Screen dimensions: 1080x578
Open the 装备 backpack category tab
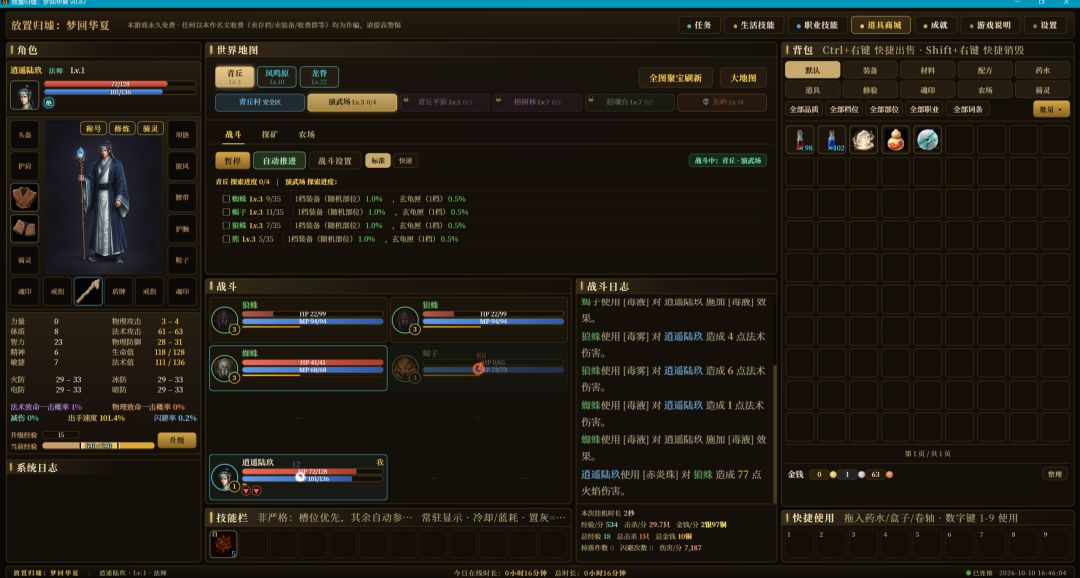(870, 70)
